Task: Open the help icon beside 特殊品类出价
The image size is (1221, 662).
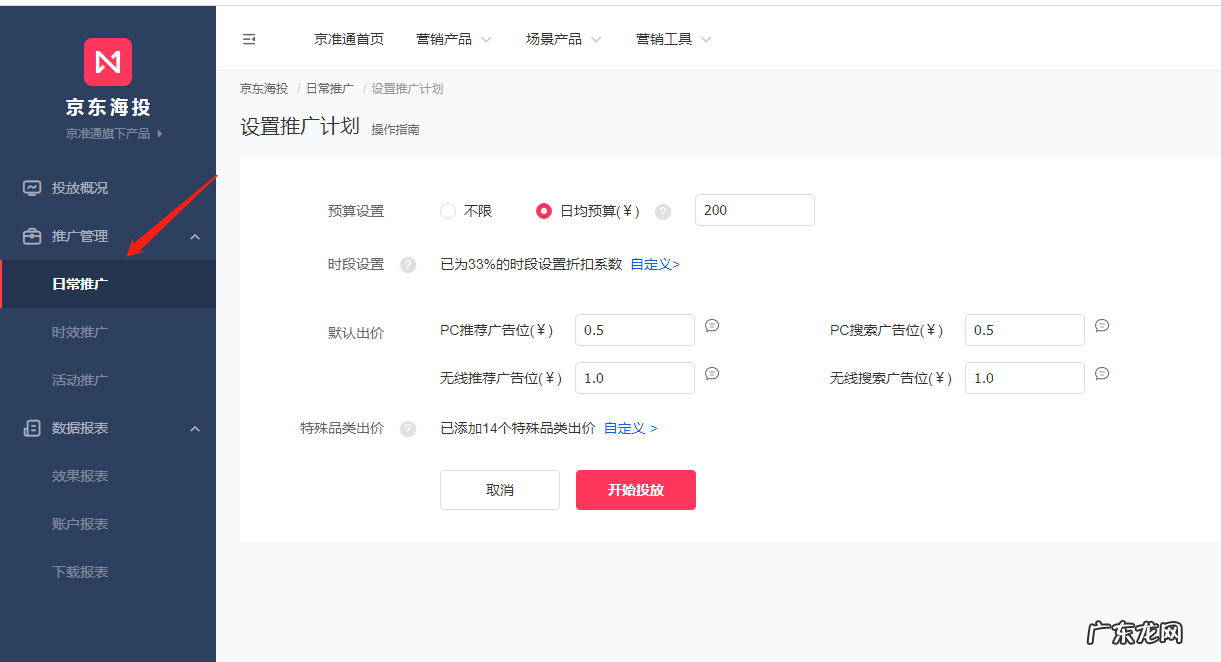Action: click(408, 428)
